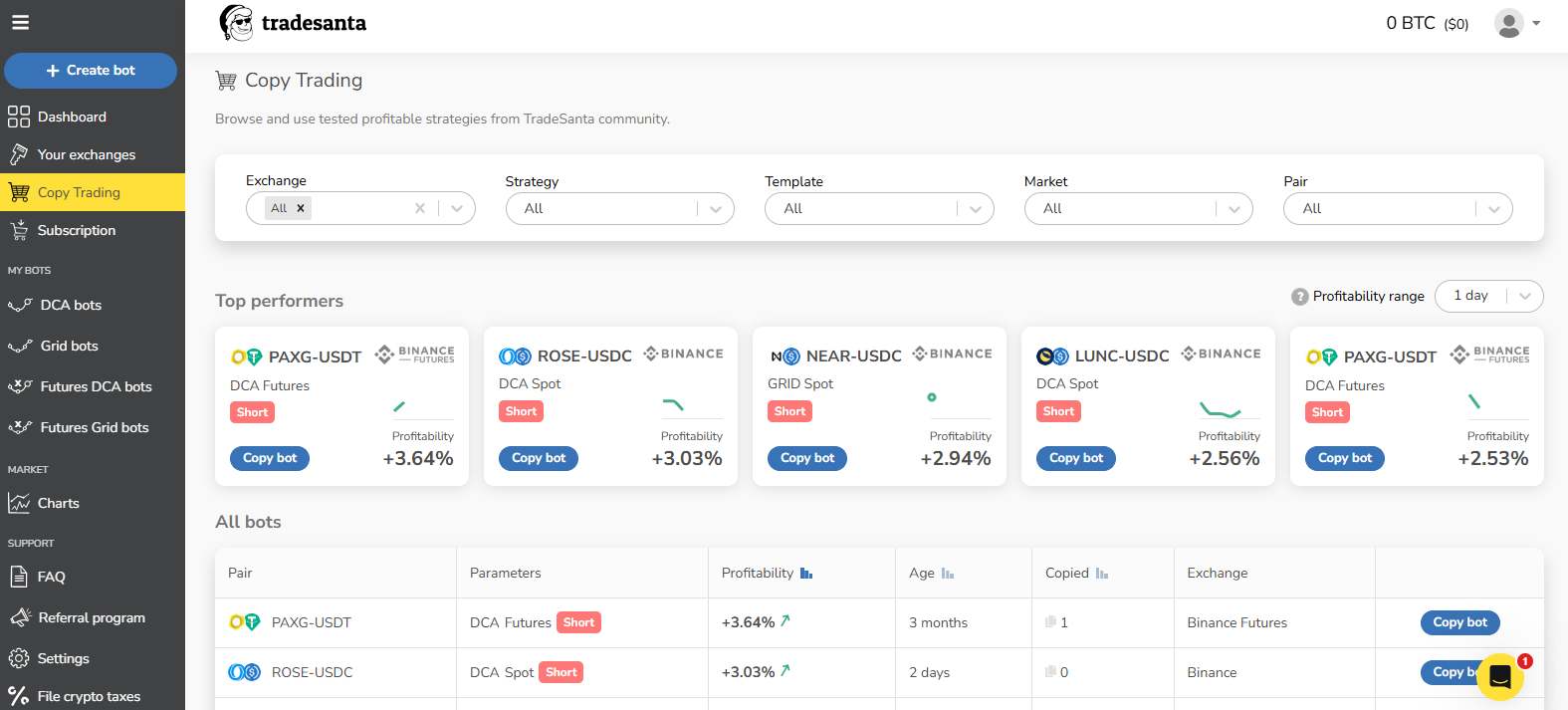This screenshot has width=1568, height=710.
Task: Copy bot on PAXG-USDT +2.53% card
Action: pos(1345,458)
